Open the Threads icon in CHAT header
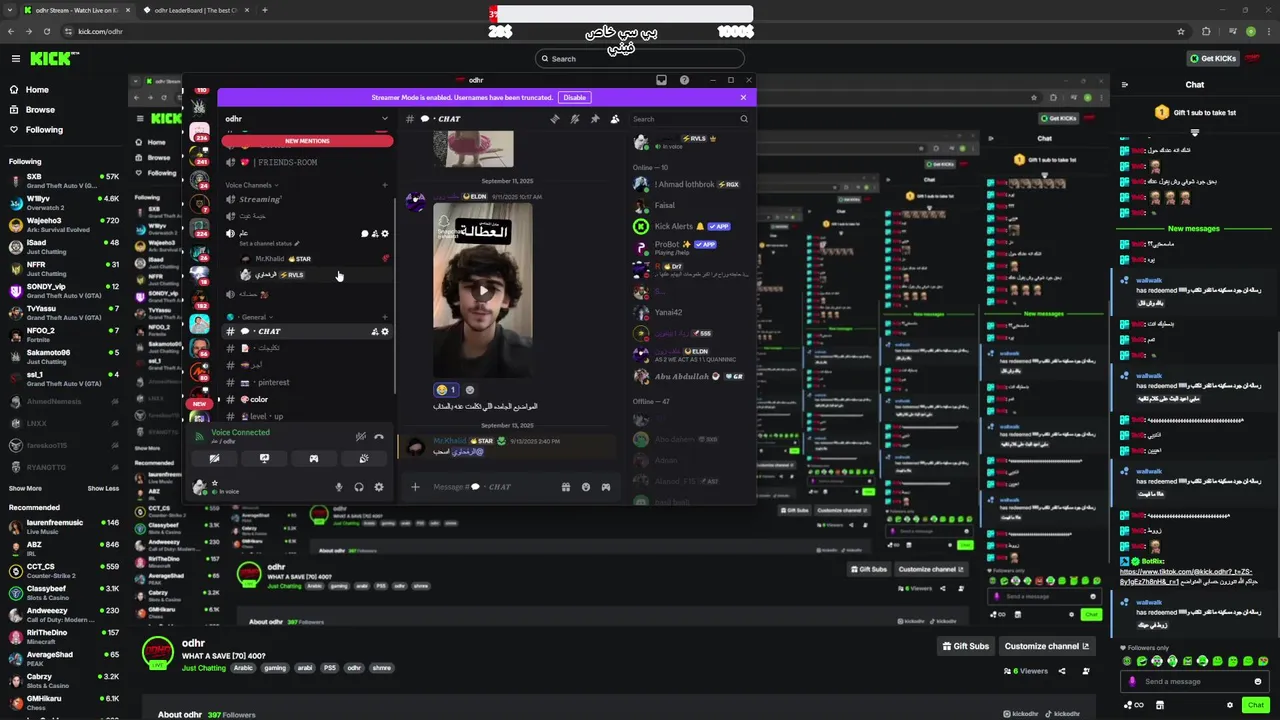Viewport: 1280px width, 720px height. 555,119
